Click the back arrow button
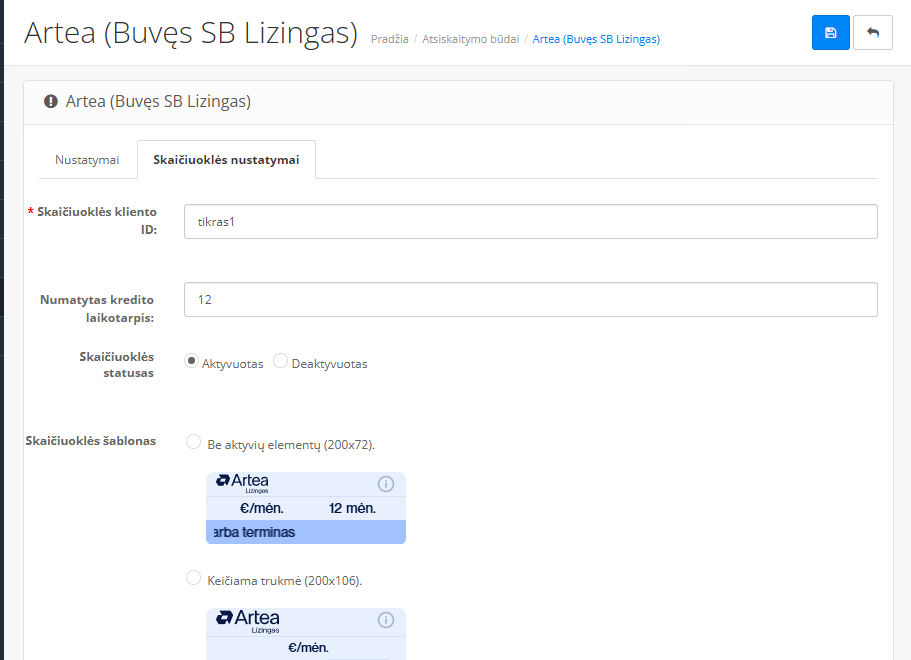This screenshot has width=911, height=660. point(873,33)
